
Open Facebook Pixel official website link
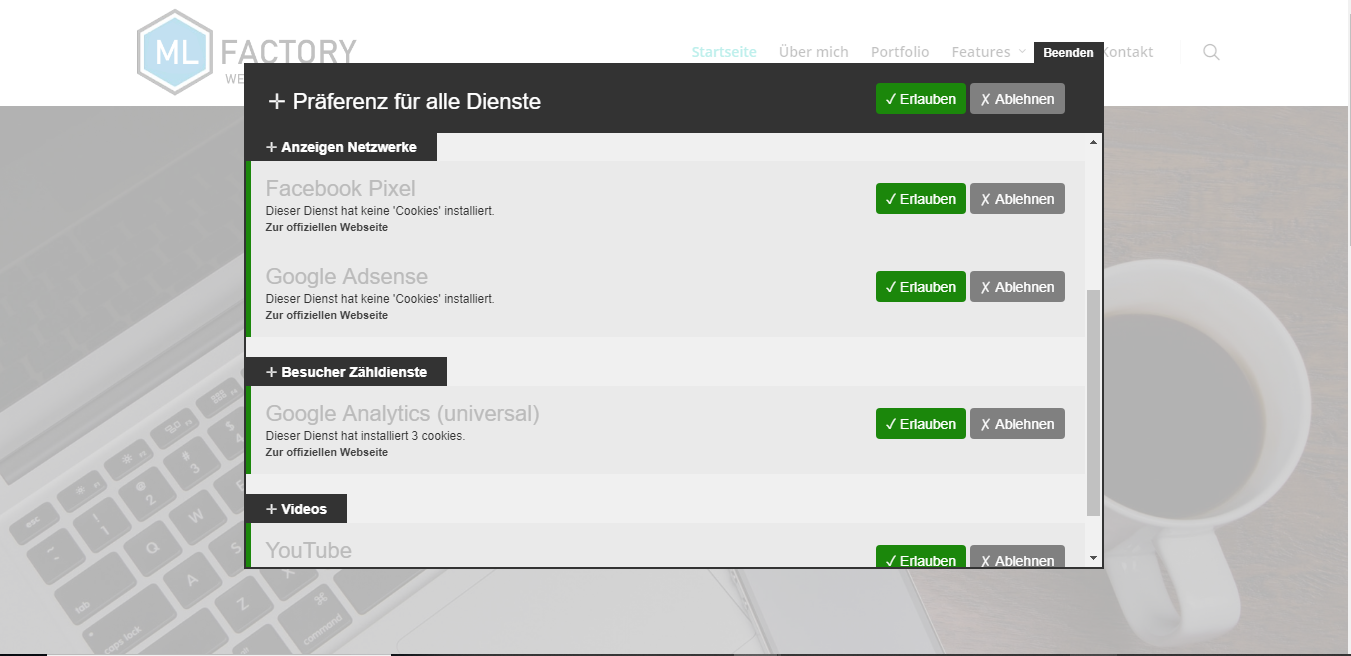326,228
